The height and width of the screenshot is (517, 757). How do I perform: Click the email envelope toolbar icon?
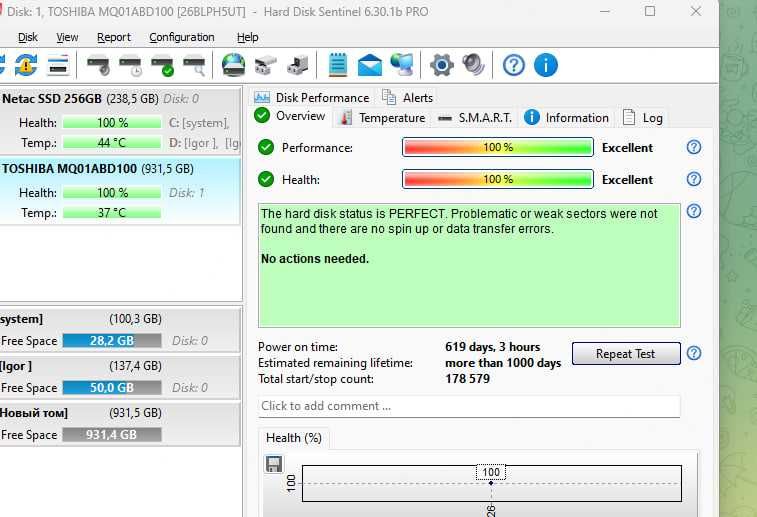[x=370, y=65]
